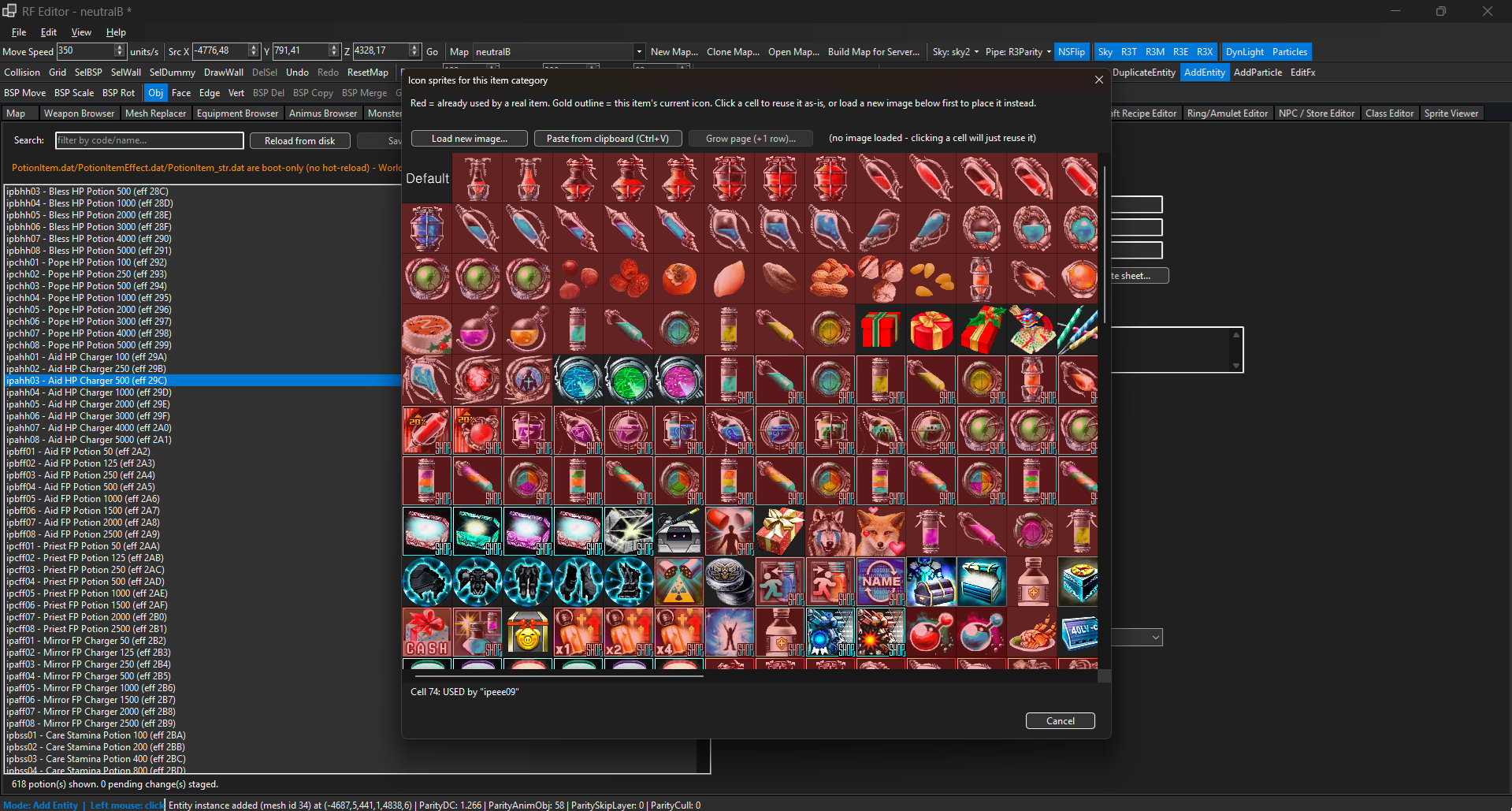The height and width of the screenshot is (811, 1512).
Task: Select the cake sprite with holly
Action: [x=427, y=329]
